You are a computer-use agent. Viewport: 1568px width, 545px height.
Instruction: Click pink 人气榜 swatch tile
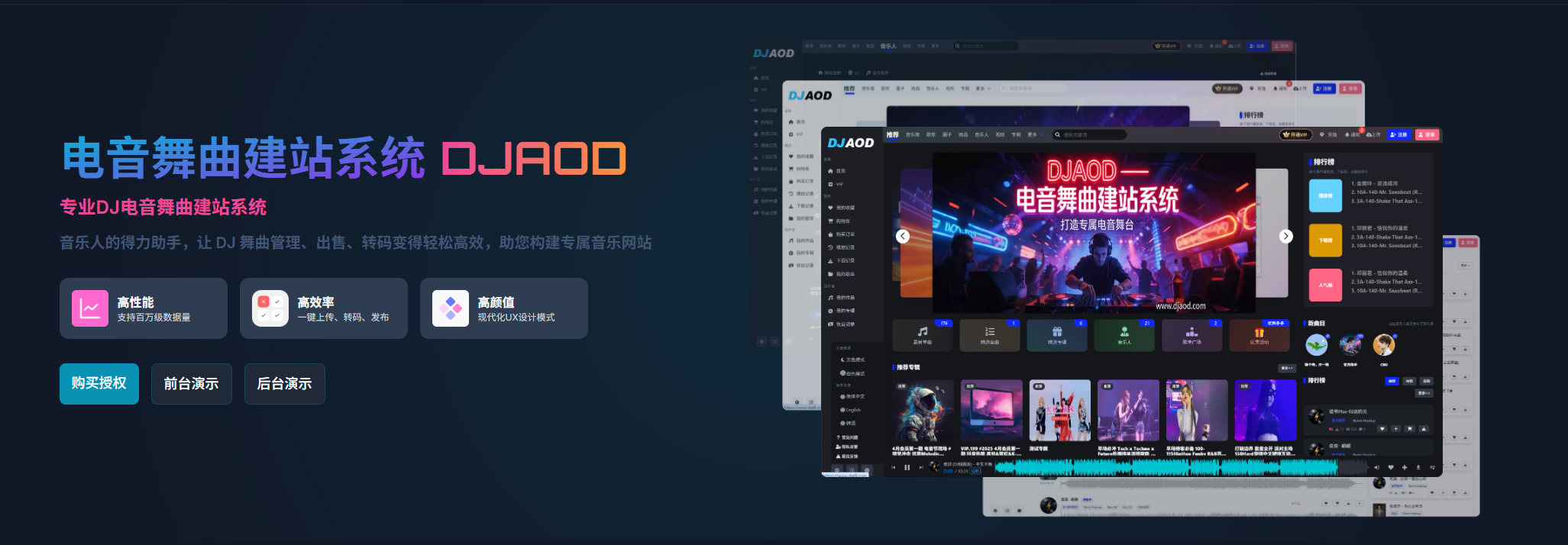click(1325, 285)
